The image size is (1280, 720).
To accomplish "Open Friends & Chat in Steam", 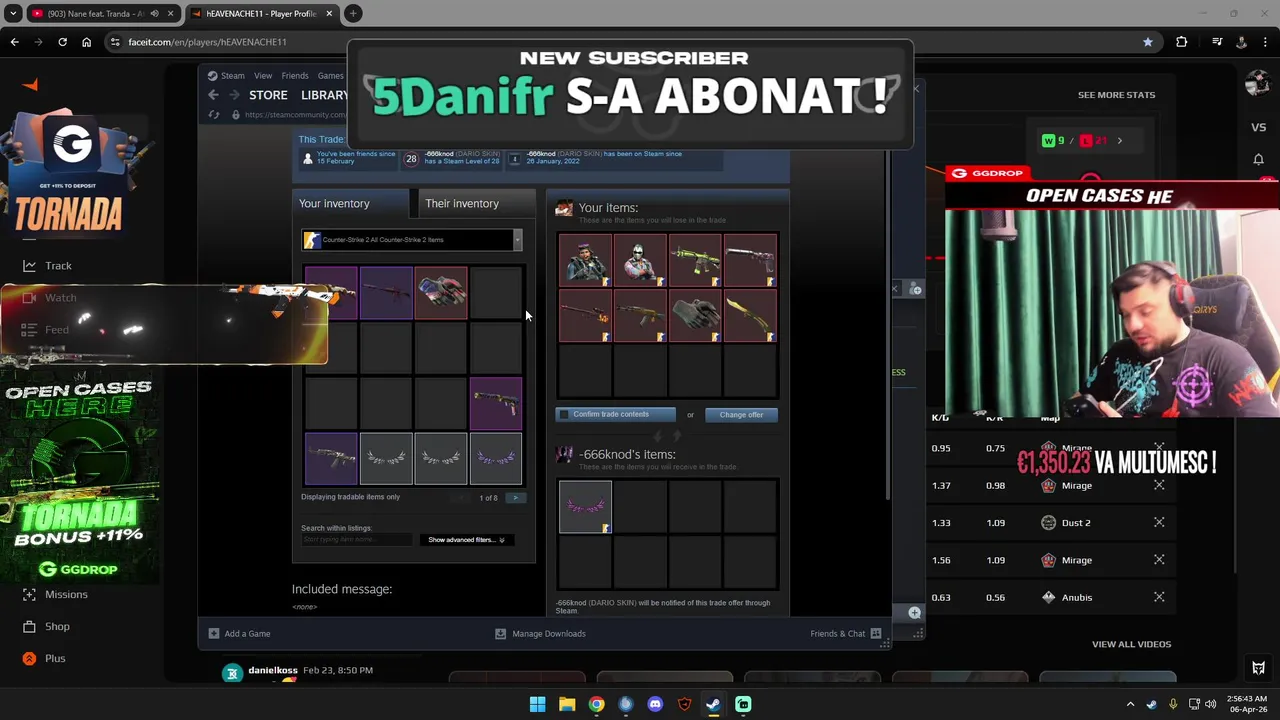I will pos(846,634).
